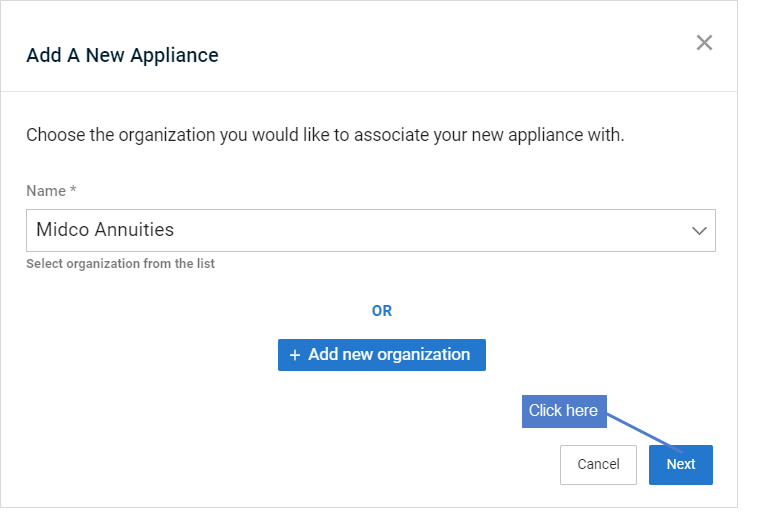Click the callout pointer line toward Next

click(643, 432)
